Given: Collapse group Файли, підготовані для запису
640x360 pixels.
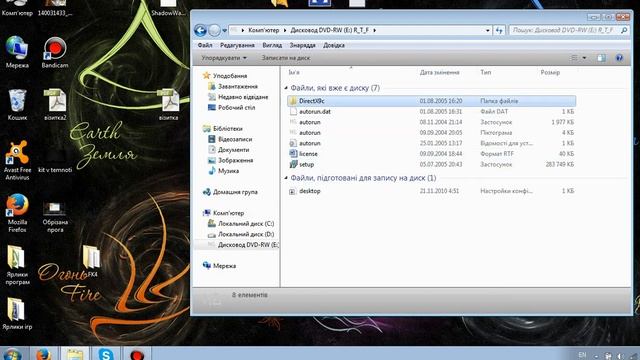Looking at the screenshot, I should click(x=286, y=178).
